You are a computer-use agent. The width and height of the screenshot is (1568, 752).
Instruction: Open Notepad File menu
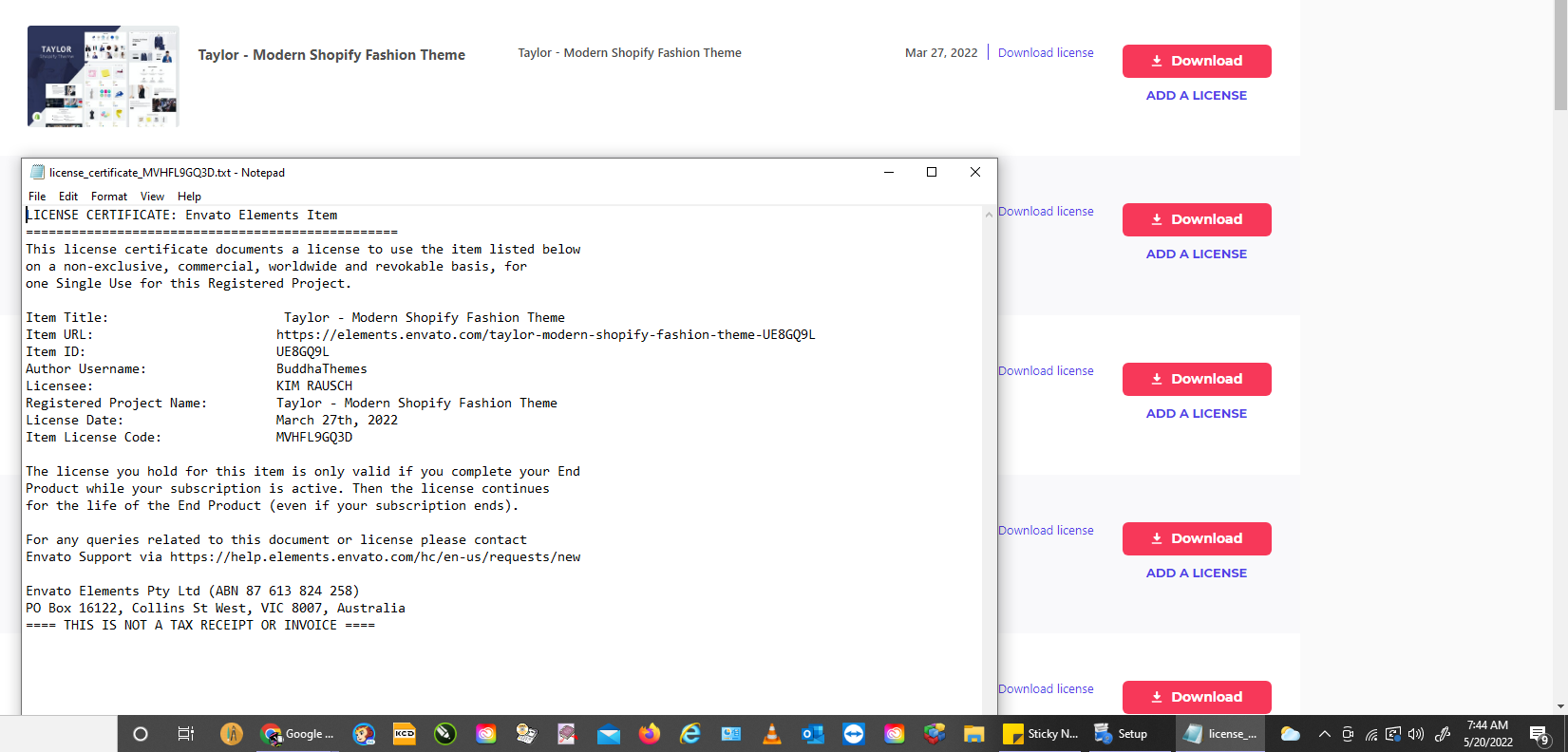click(x=37, y=197)
